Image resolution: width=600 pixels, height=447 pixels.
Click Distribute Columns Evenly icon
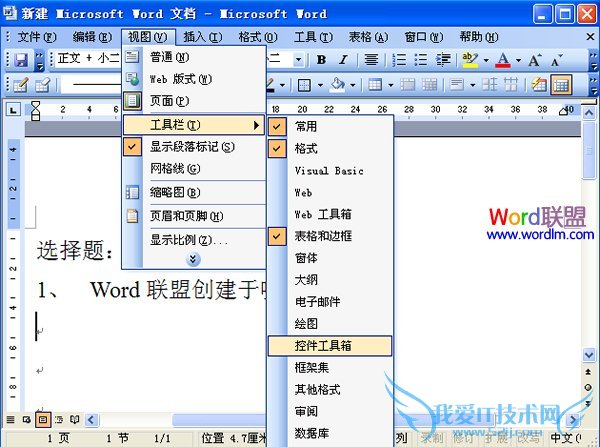[x=511, y=85]
